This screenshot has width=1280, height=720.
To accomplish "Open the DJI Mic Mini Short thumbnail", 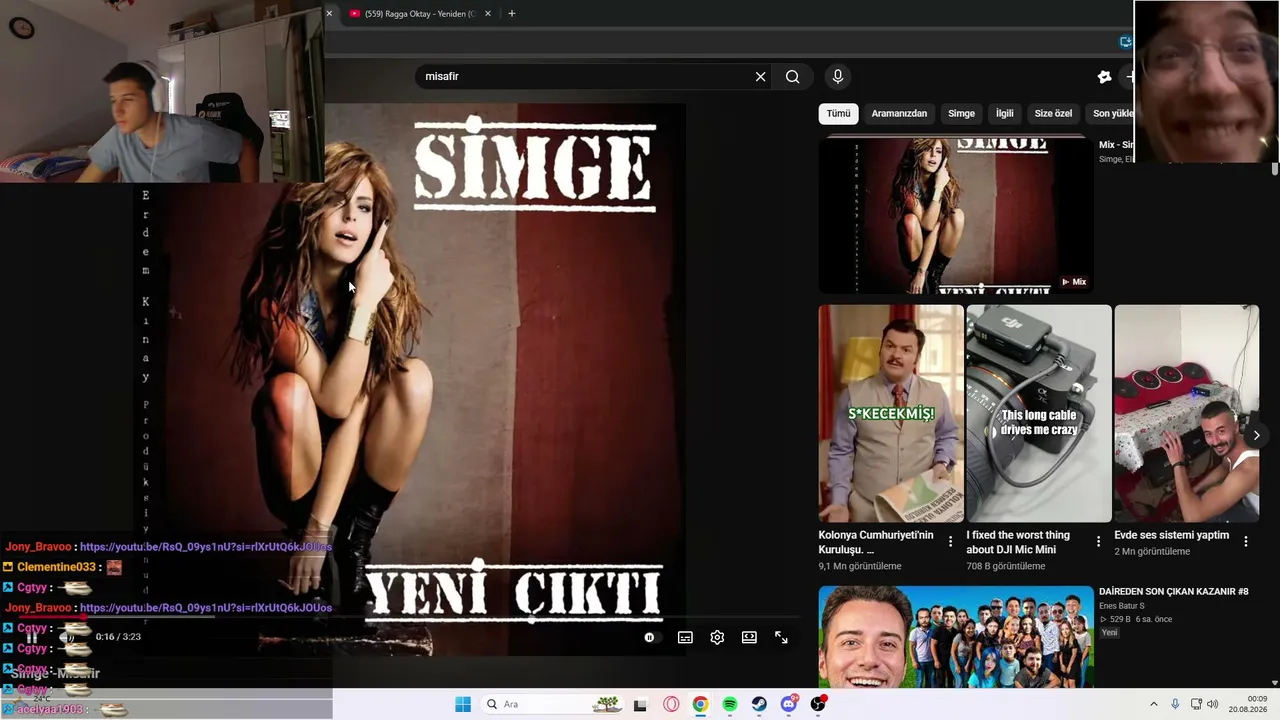I will (1039, 413).
